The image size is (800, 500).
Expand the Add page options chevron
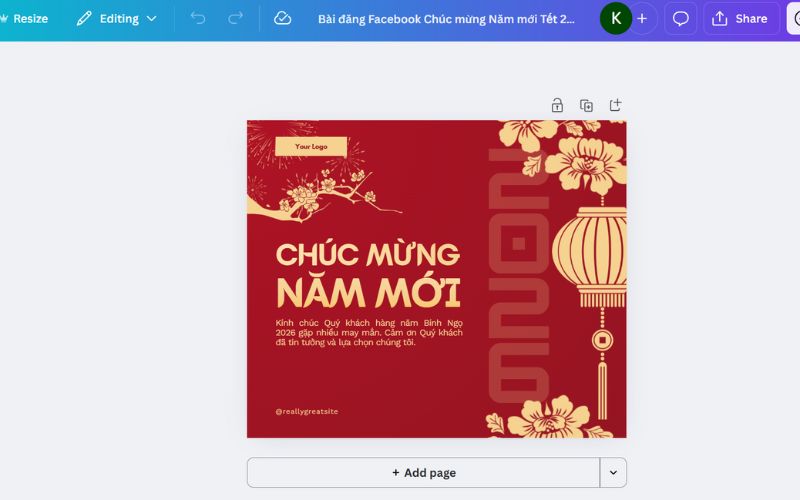(613, 472)
